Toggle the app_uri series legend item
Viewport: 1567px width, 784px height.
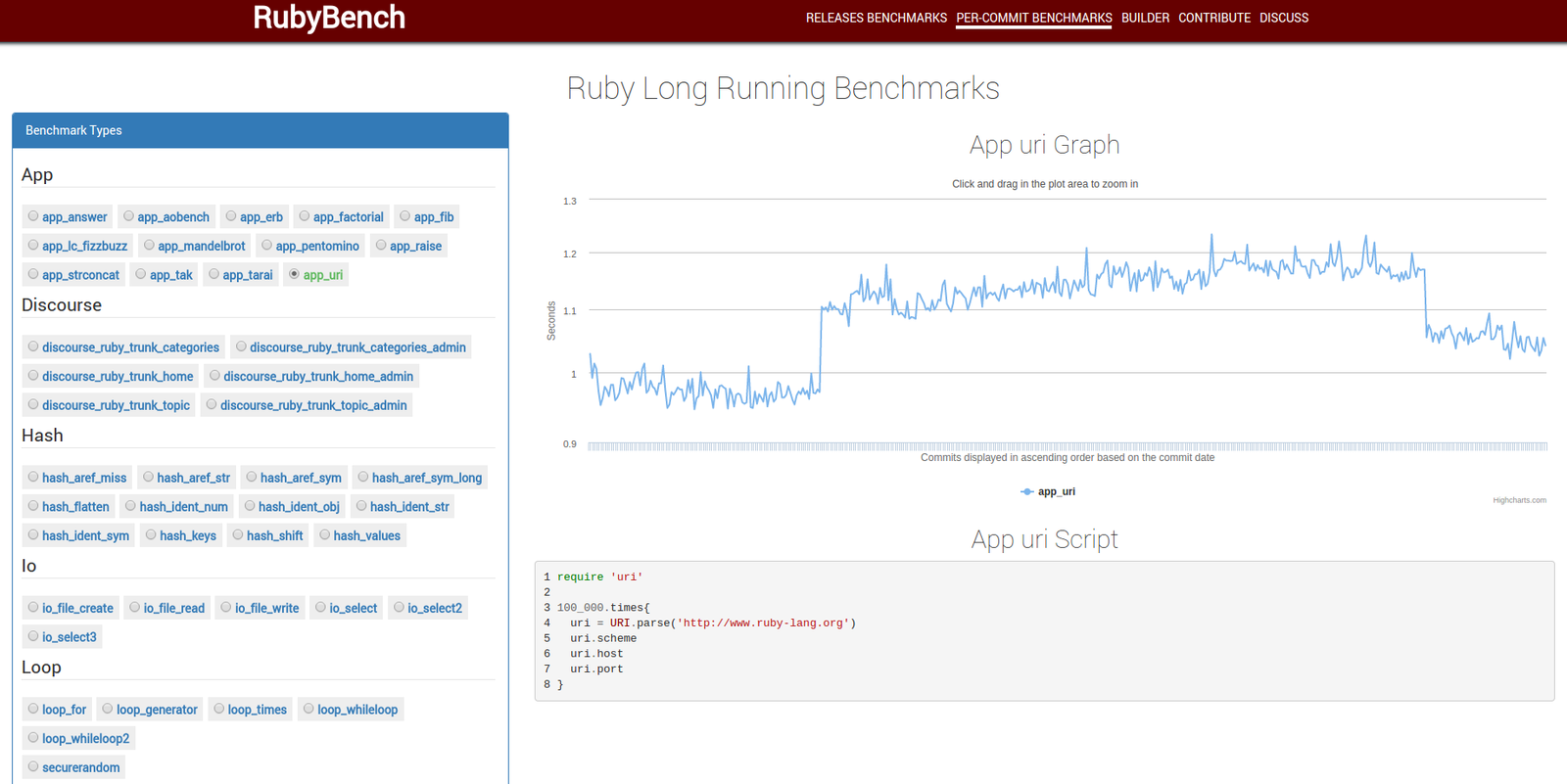coord(1048,491)
